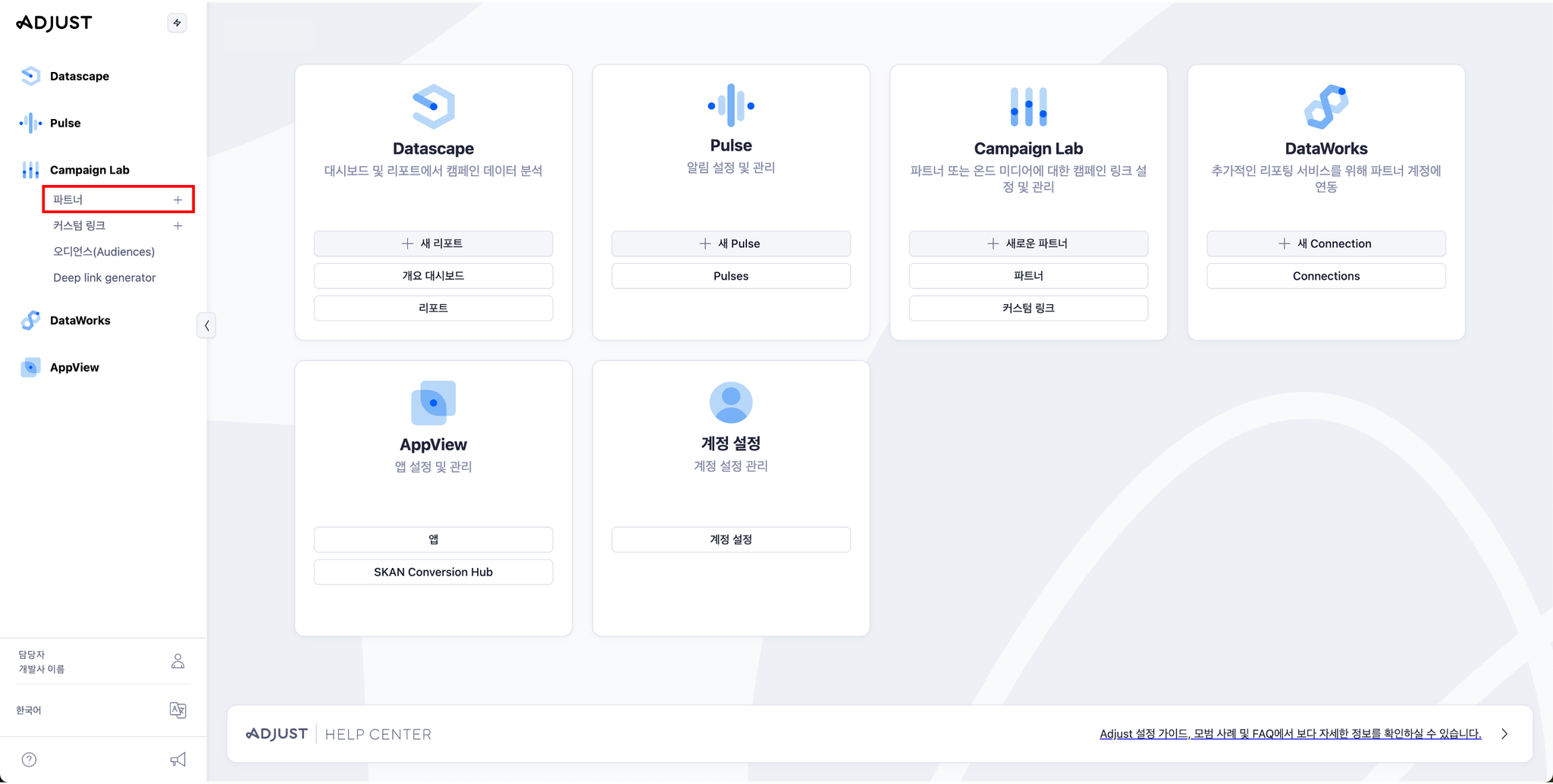Open the Adjust 설정 가이드 help link
This screenshot has width=1553, height=784.
click(1290, 734)
